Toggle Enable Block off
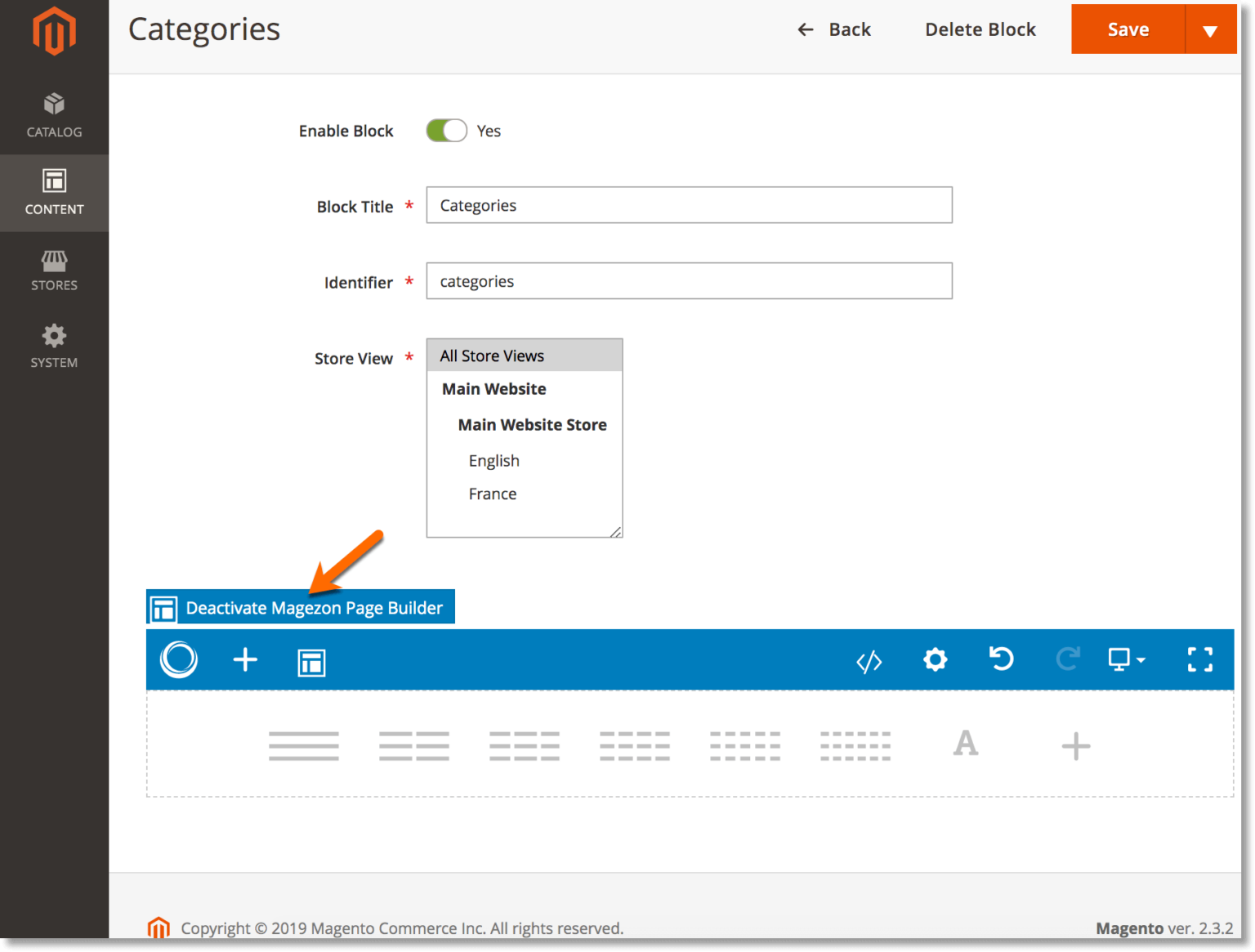Viewport: 1255px width, 952px height. click(x=445, y=130)
